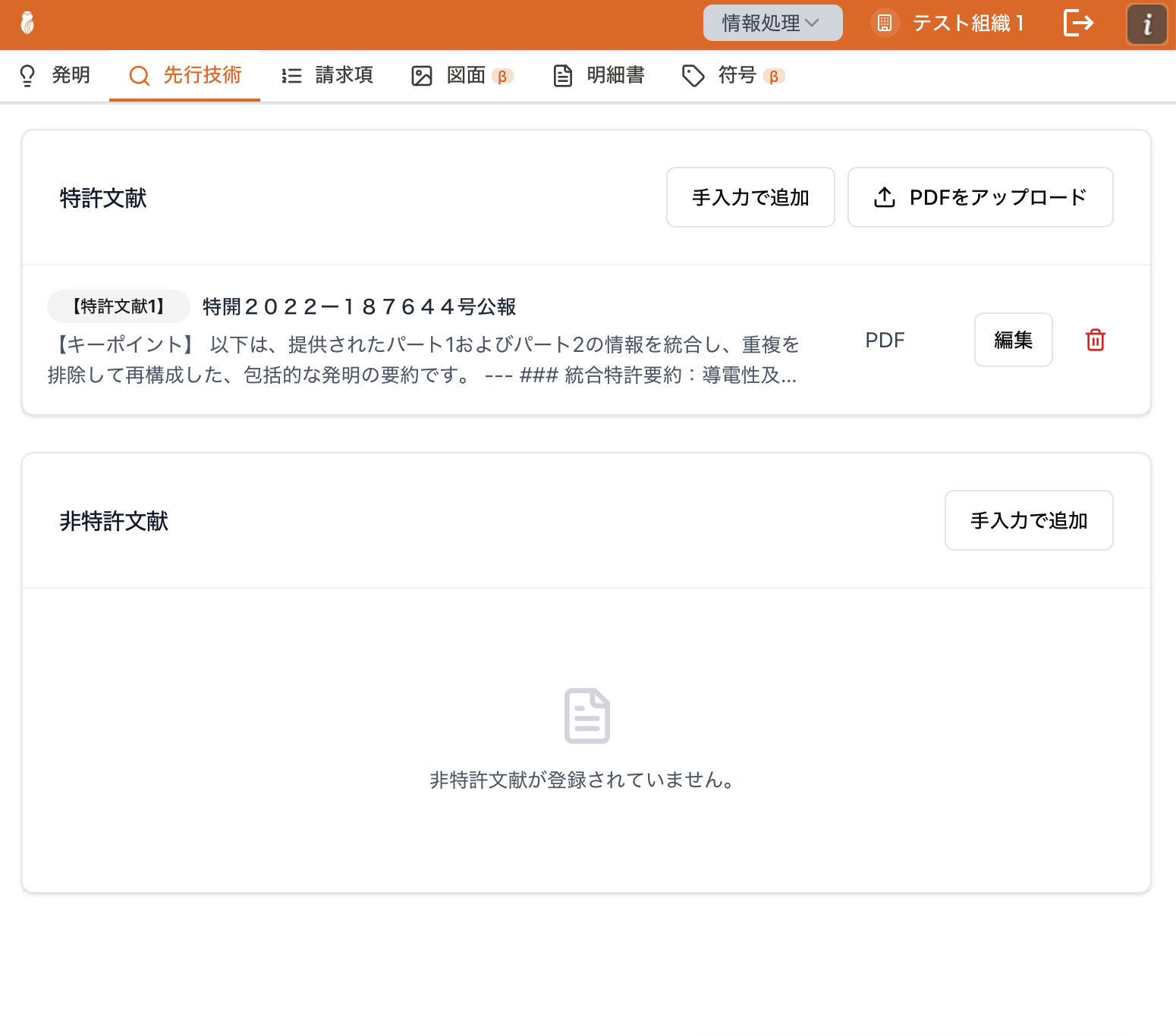
Task: Open the 特開2022-187644号公報 entry title
Action: (359, 307)
